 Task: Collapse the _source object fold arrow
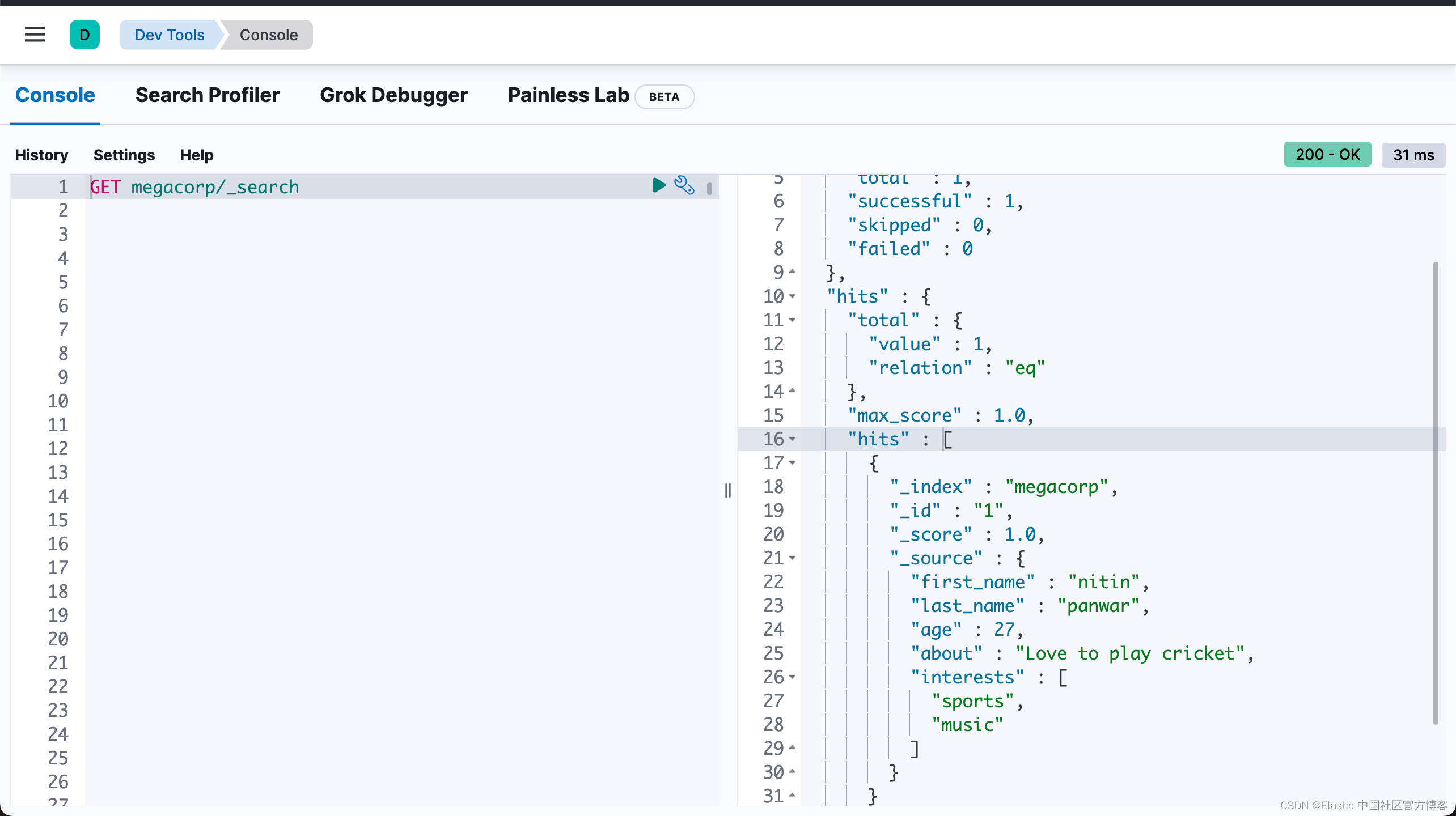pyautogui.click(x=793, y=558)
